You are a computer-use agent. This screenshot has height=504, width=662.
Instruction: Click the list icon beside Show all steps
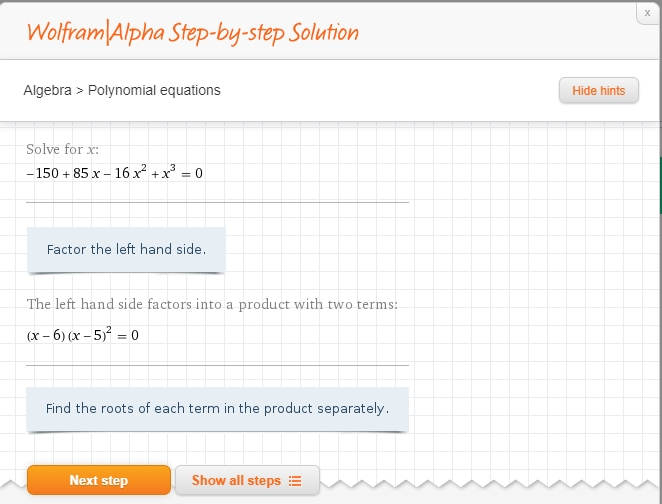(x=295, y=481)
